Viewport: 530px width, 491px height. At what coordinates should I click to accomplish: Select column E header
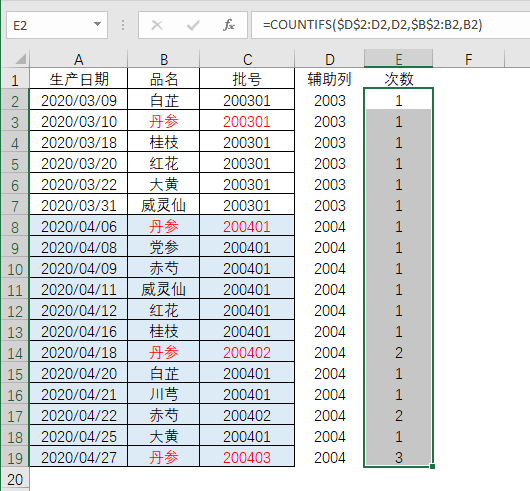tap(399, 59)
